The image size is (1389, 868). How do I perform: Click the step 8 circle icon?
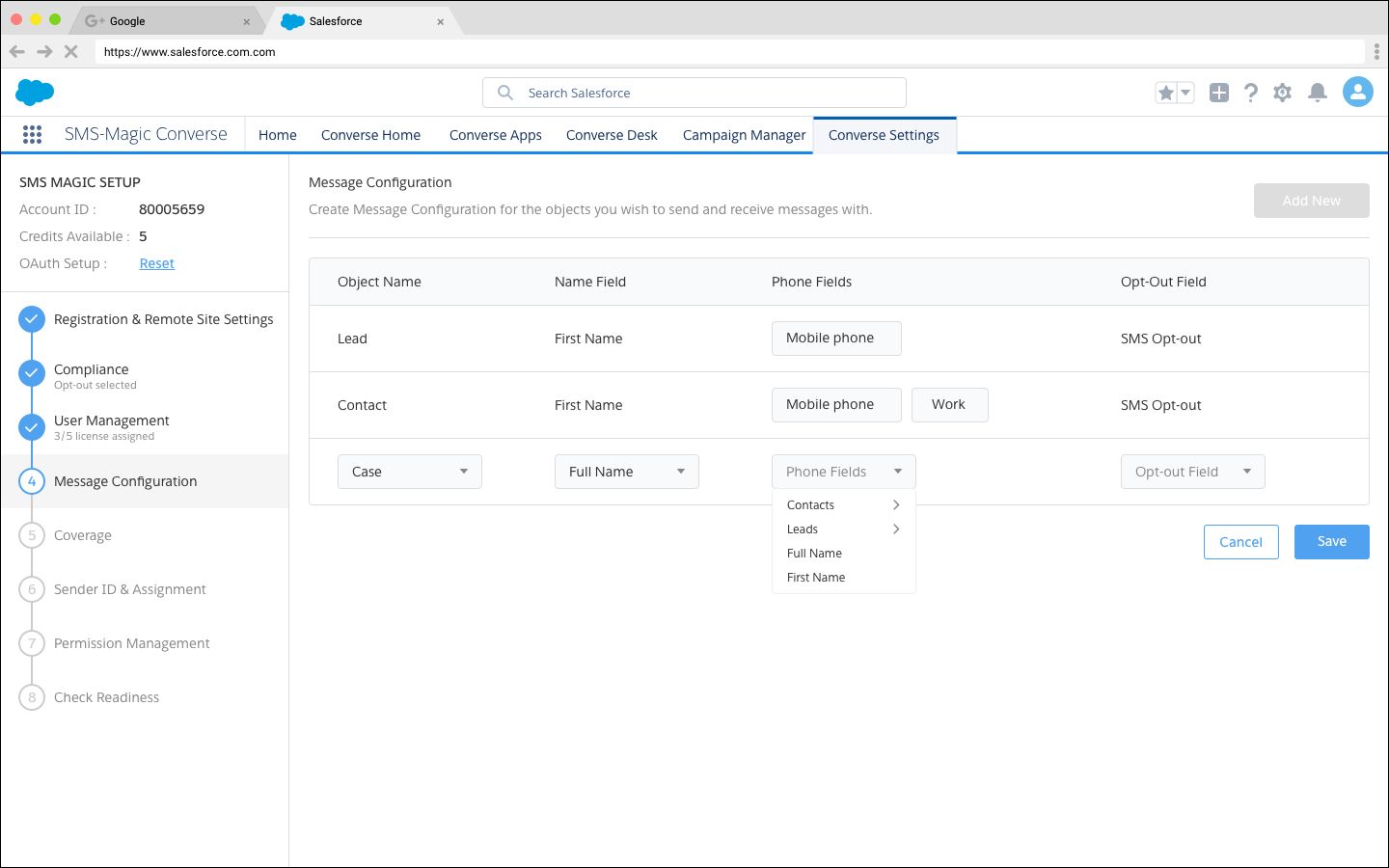(x=32, y=697)
